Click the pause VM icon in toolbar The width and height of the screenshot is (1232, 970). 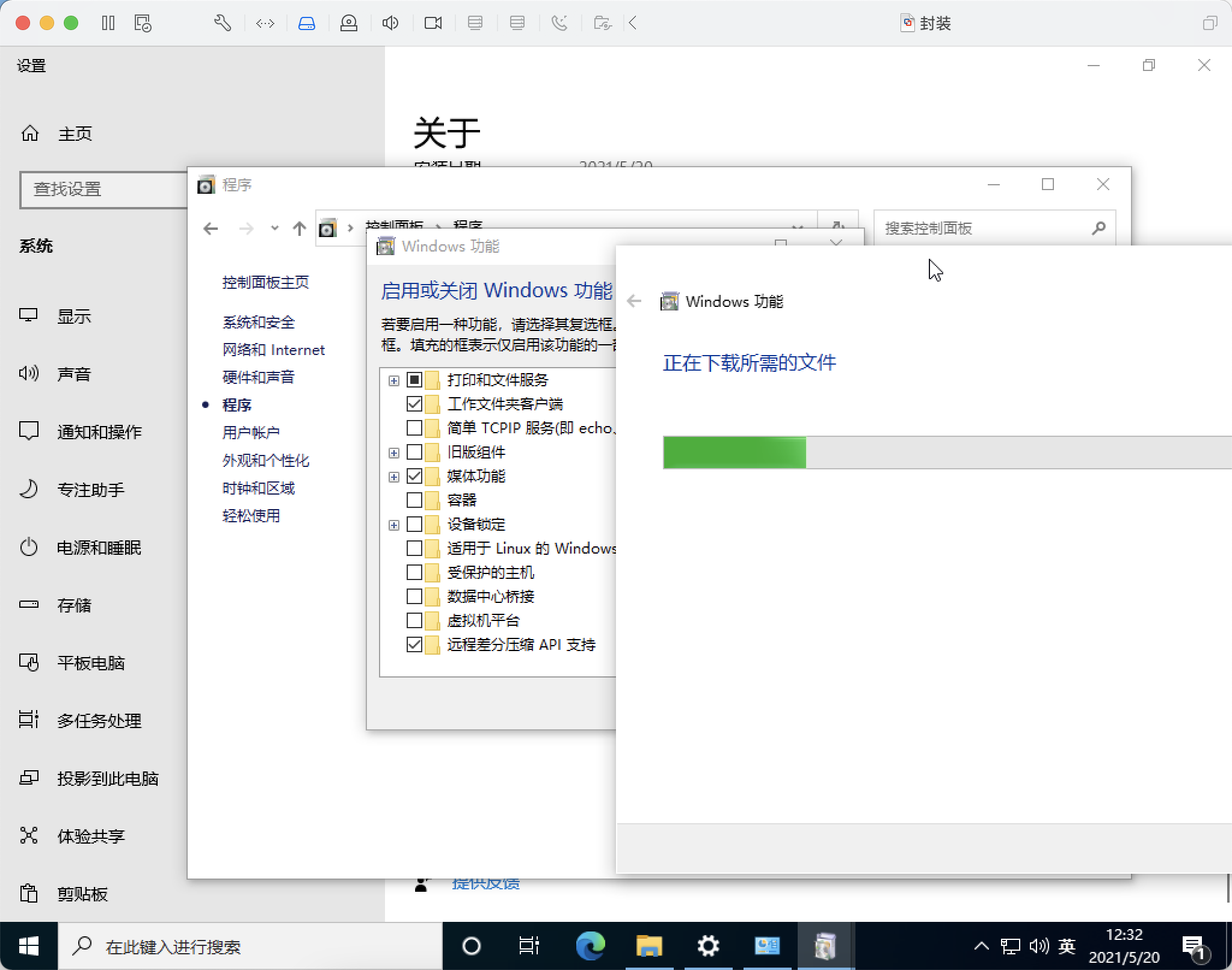pos(108,23)
